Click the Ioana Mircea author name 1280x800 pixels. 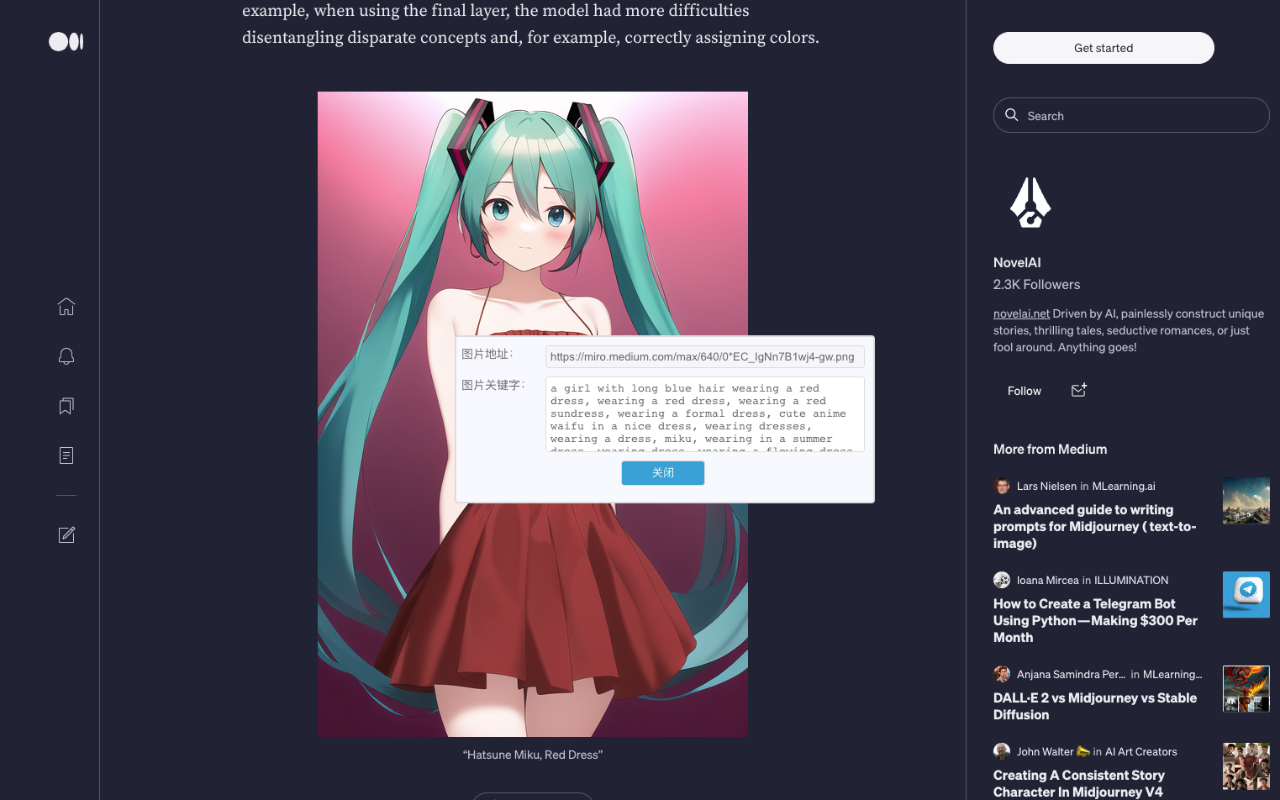pos(1048,580)
